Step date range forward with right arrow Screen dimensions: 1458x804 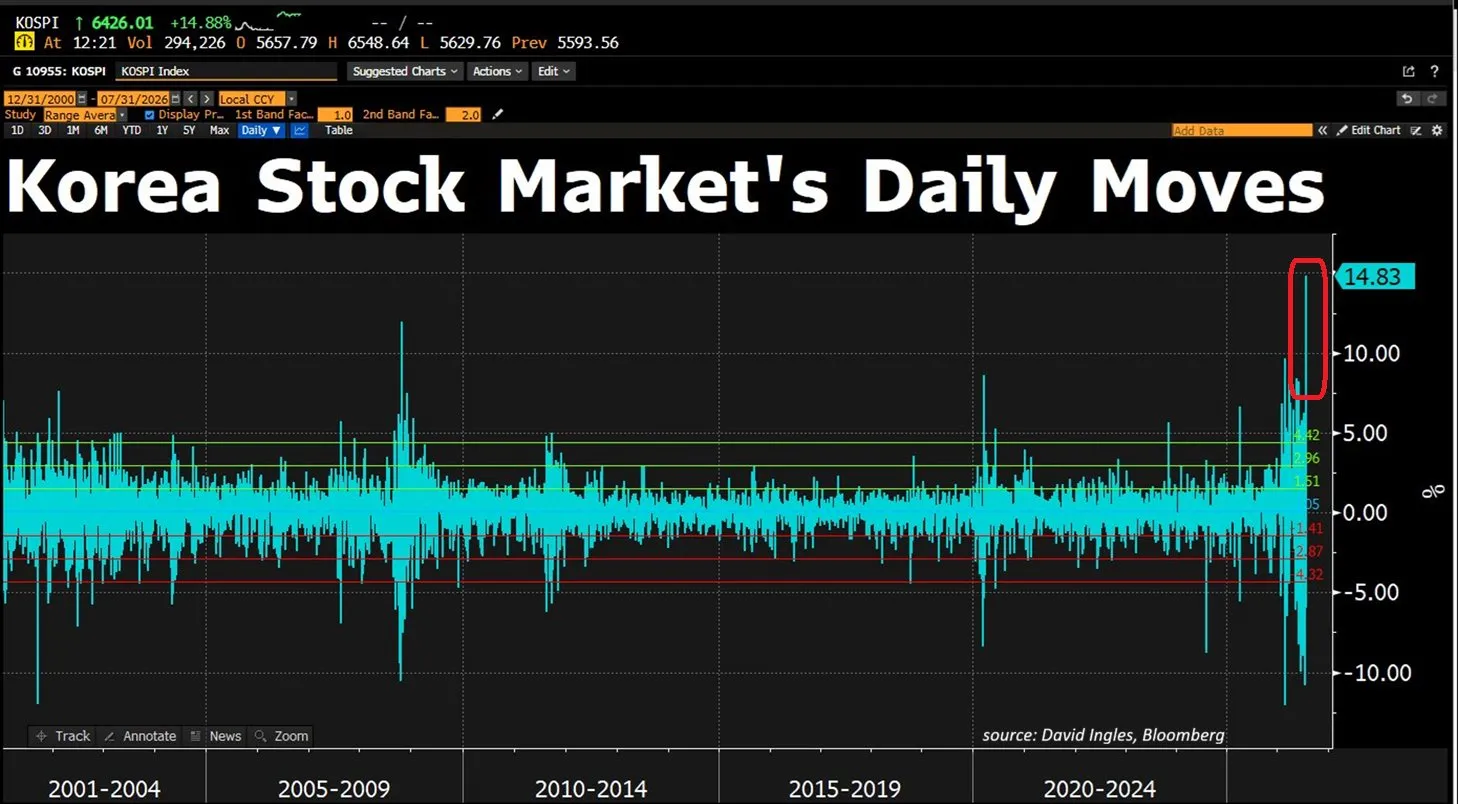click(207, 99)
